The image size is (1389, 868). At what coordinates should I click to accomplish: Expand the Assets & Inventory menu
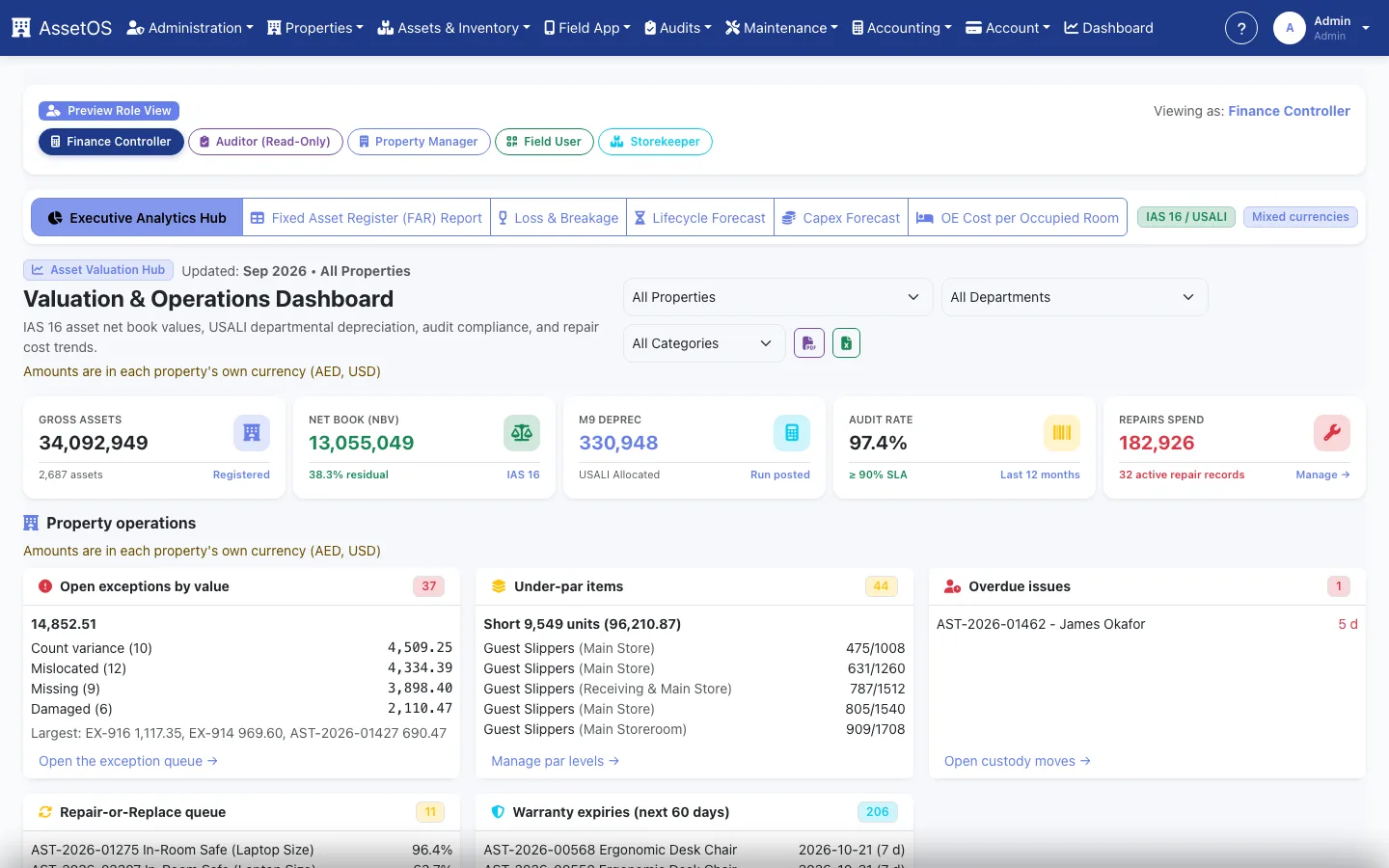coord(453,28)
